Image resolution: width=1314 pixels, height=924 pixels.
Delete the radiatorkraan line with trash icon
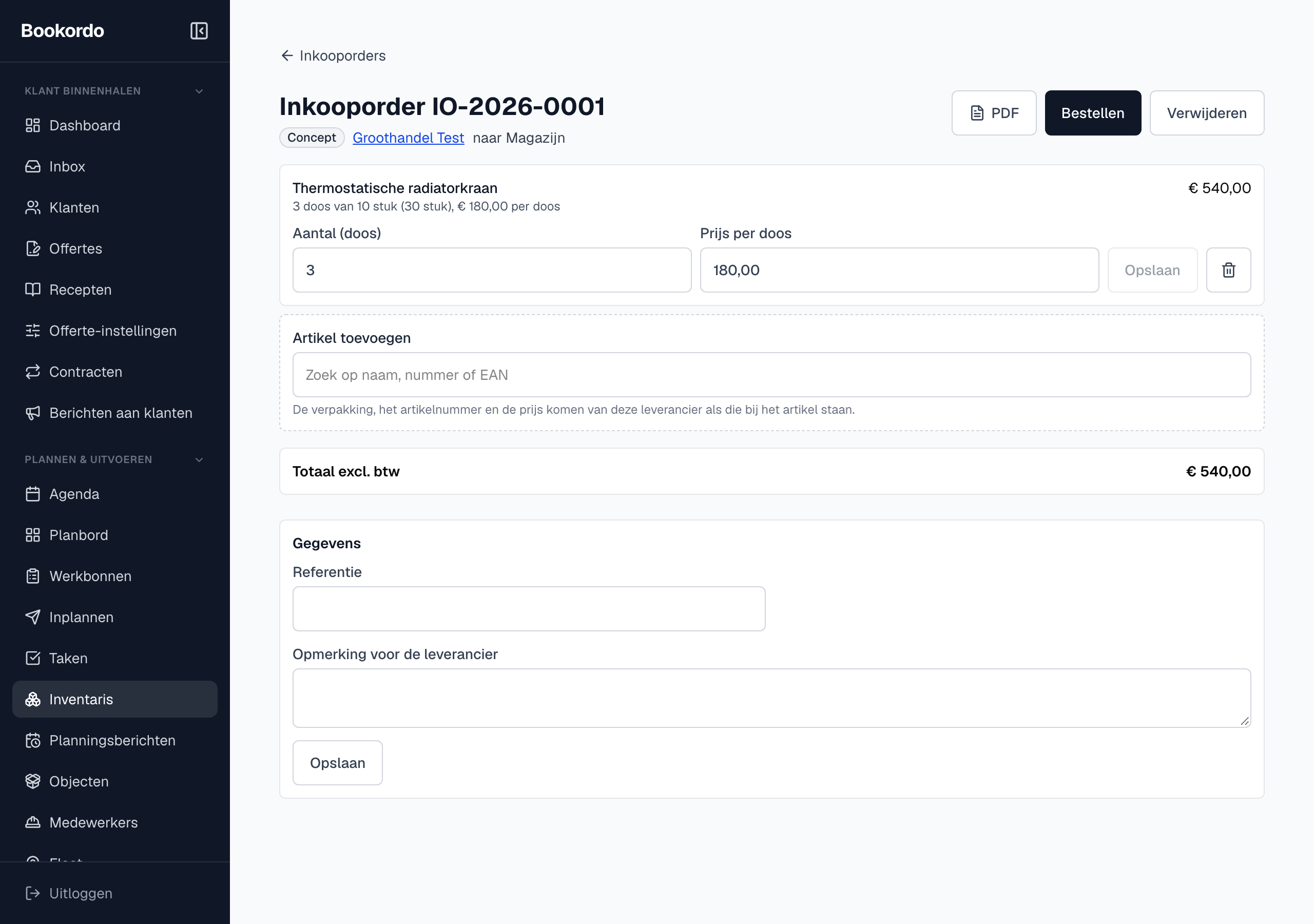click(x=1228, y=270)
